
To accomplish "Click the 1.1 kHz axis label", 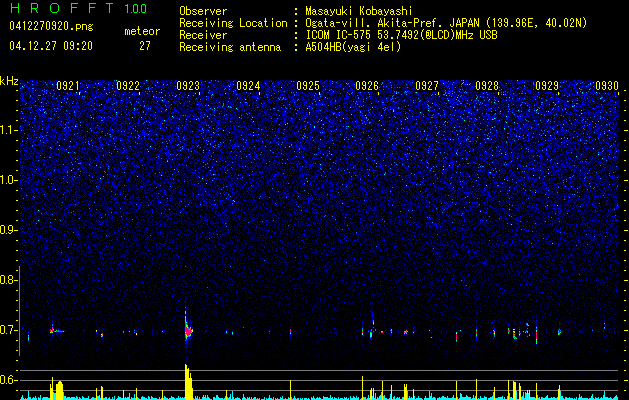I will 7,130.
